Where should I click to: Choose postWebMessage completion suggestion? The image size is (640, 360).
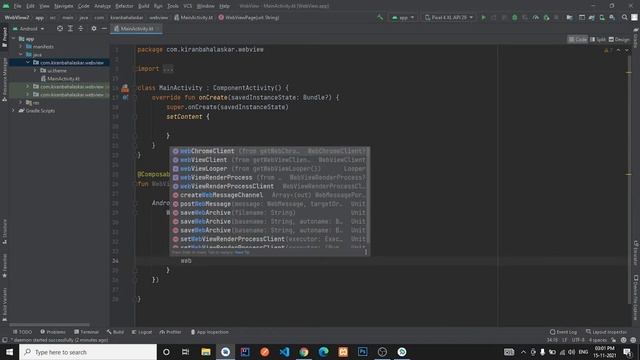coord(270,204)
